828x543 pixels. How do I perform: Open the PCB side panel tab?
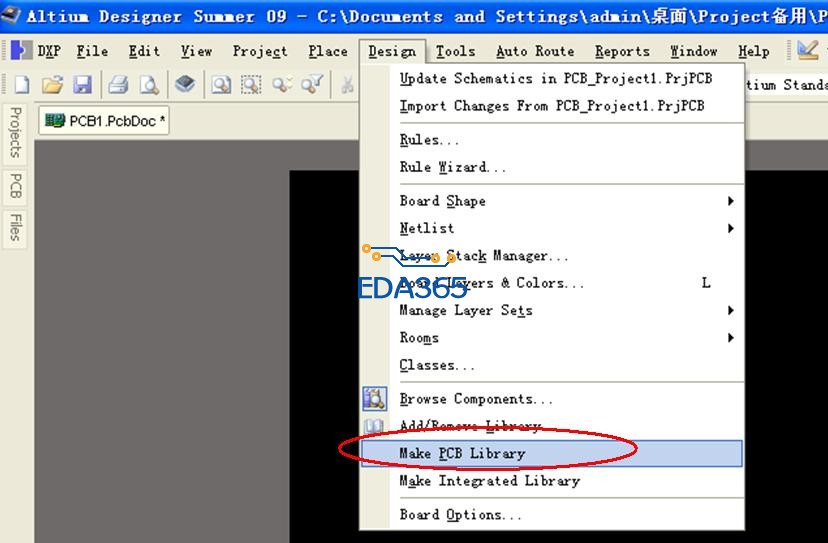15,186
